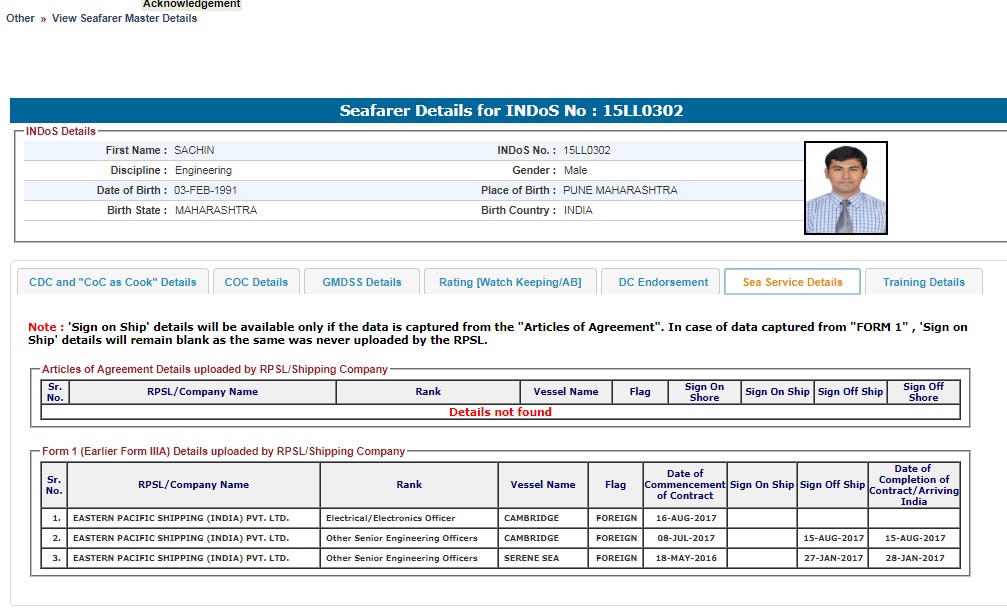Image resolution: width=1007 pixels, height=609 pixels.
Task: Click the Date of Commencement of Contract header
Action: point(684,485)
